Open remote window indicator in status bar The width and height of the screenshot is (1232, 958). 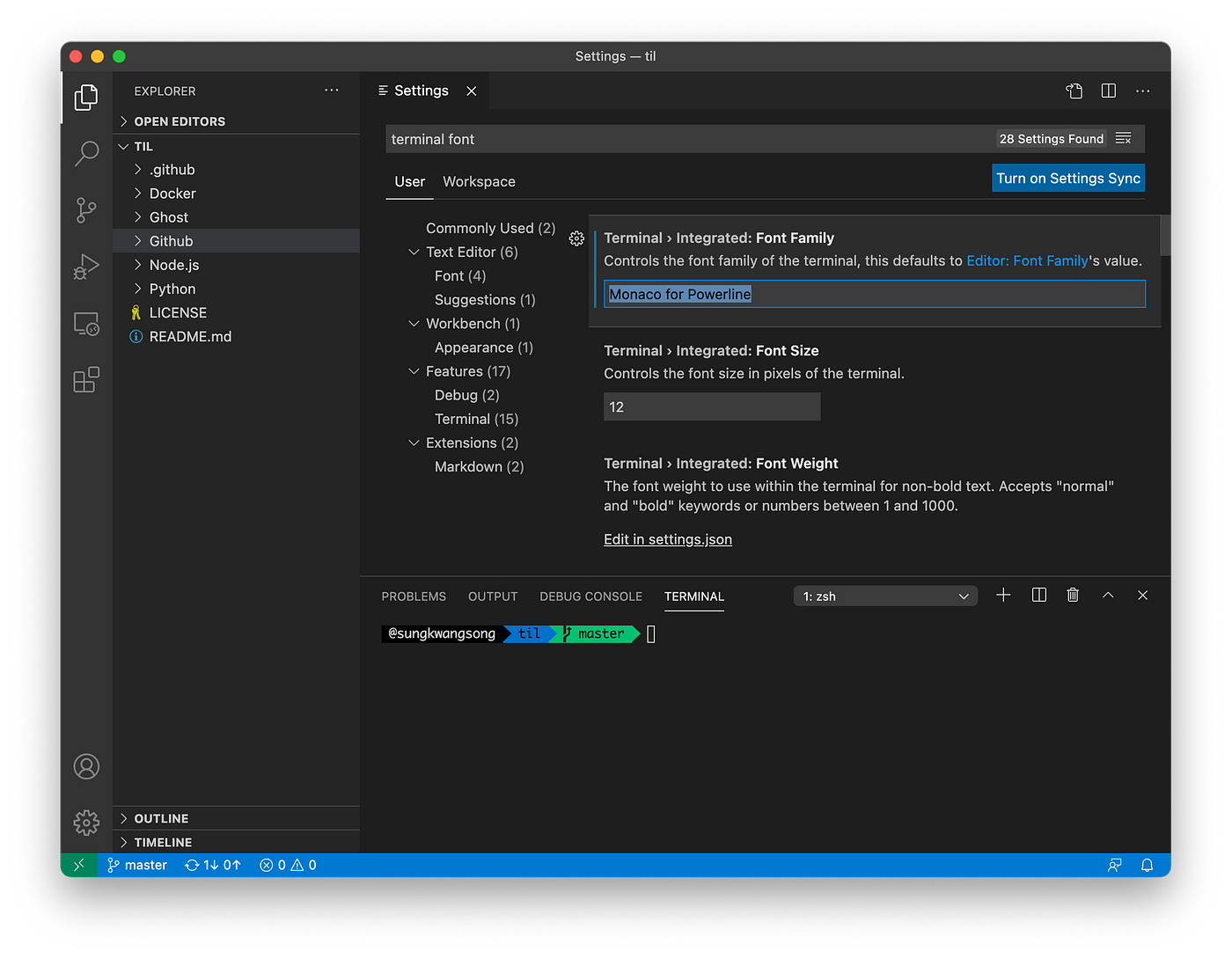pos(79,865)
